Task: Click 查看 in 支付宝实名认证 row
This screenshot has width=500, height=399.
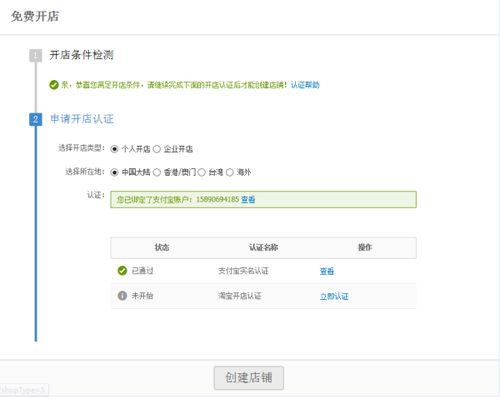Action: coord(327,271)
